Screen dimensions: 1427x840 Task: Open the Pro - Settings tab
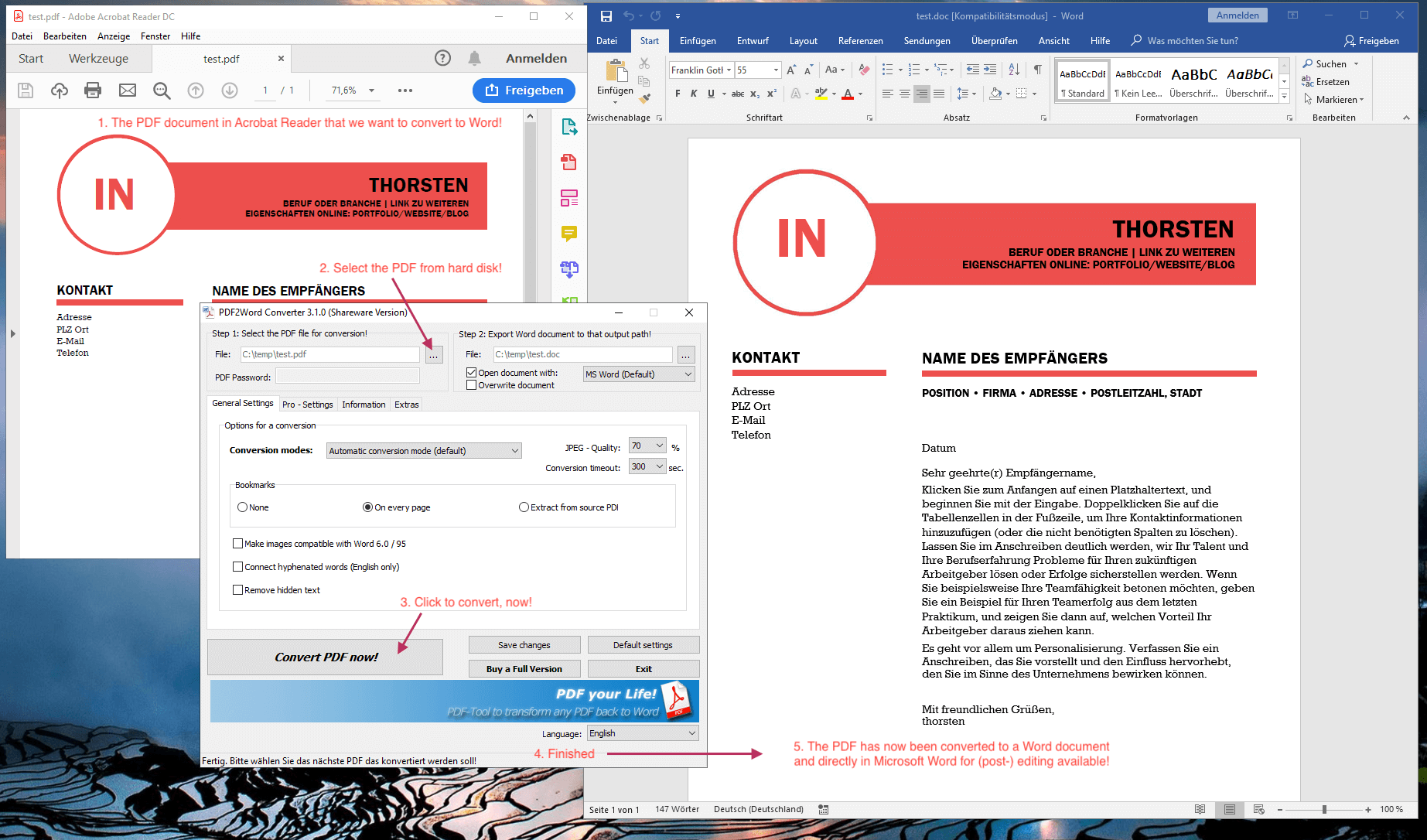307,405
